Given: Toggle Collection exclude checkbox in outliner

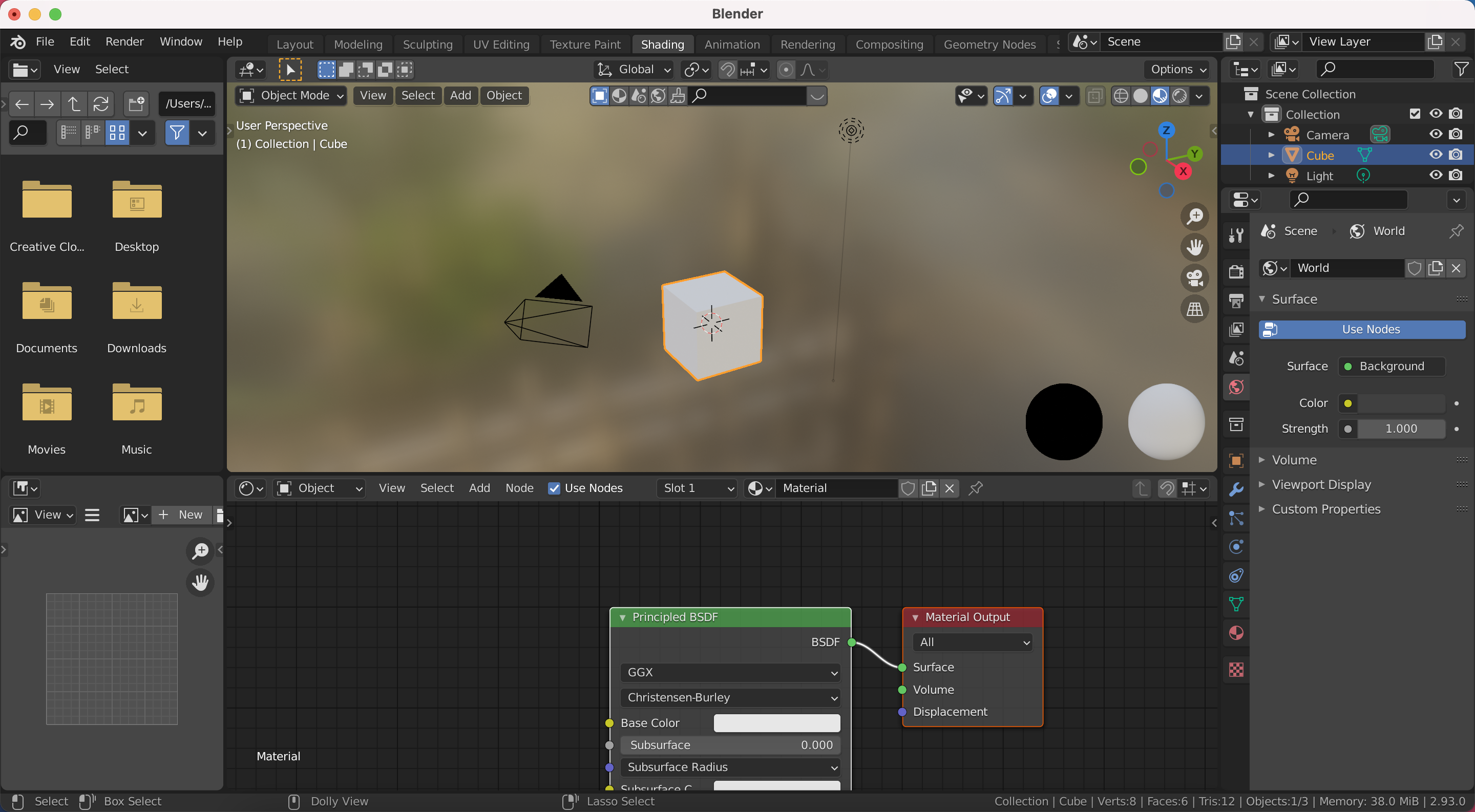Looking at the screenshot, I should point(1415,114).
